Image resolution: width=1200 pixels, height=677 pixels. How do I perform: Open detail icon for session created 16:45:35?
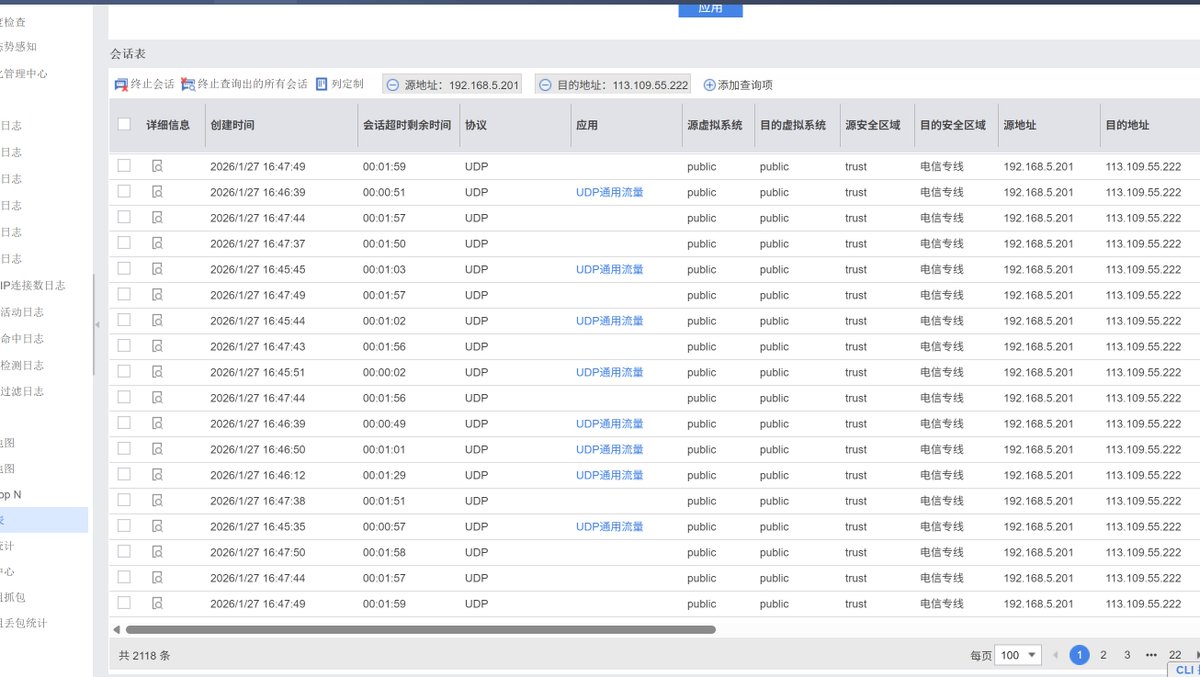click(157, 526)
